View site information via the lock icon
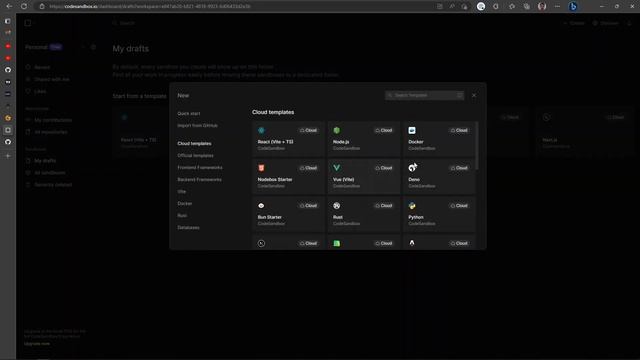Image resolution: width=640 pixels, height=360 pixels. click(42, 6)
